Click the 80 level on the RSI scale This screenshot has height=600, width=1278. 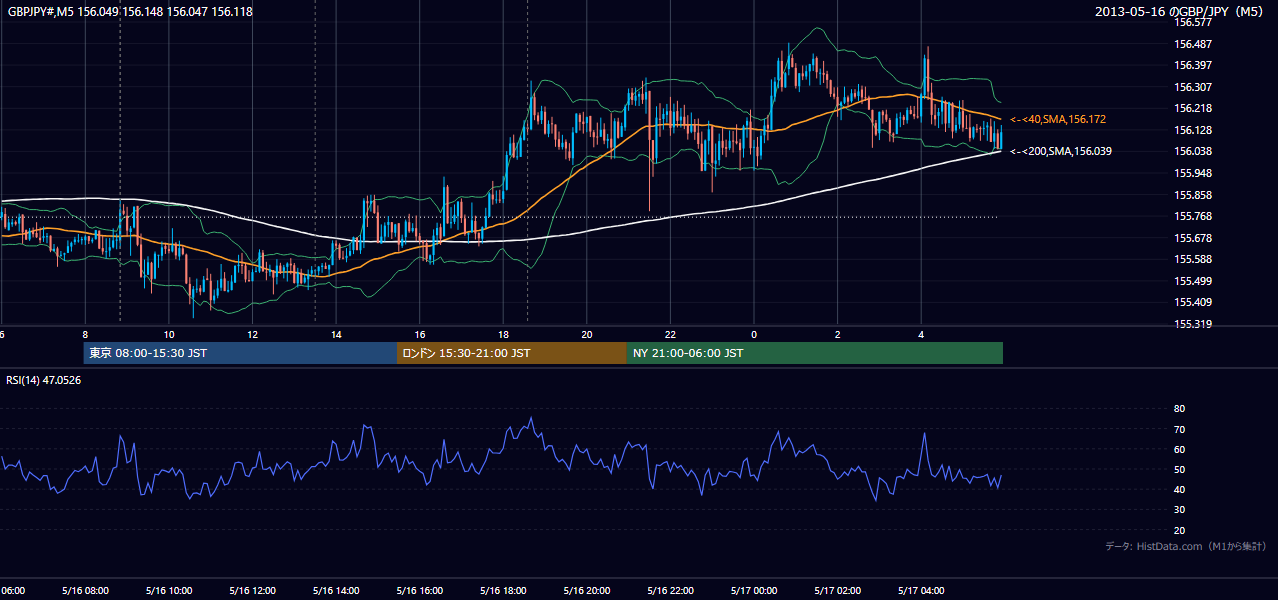(x=1179, y=409)
